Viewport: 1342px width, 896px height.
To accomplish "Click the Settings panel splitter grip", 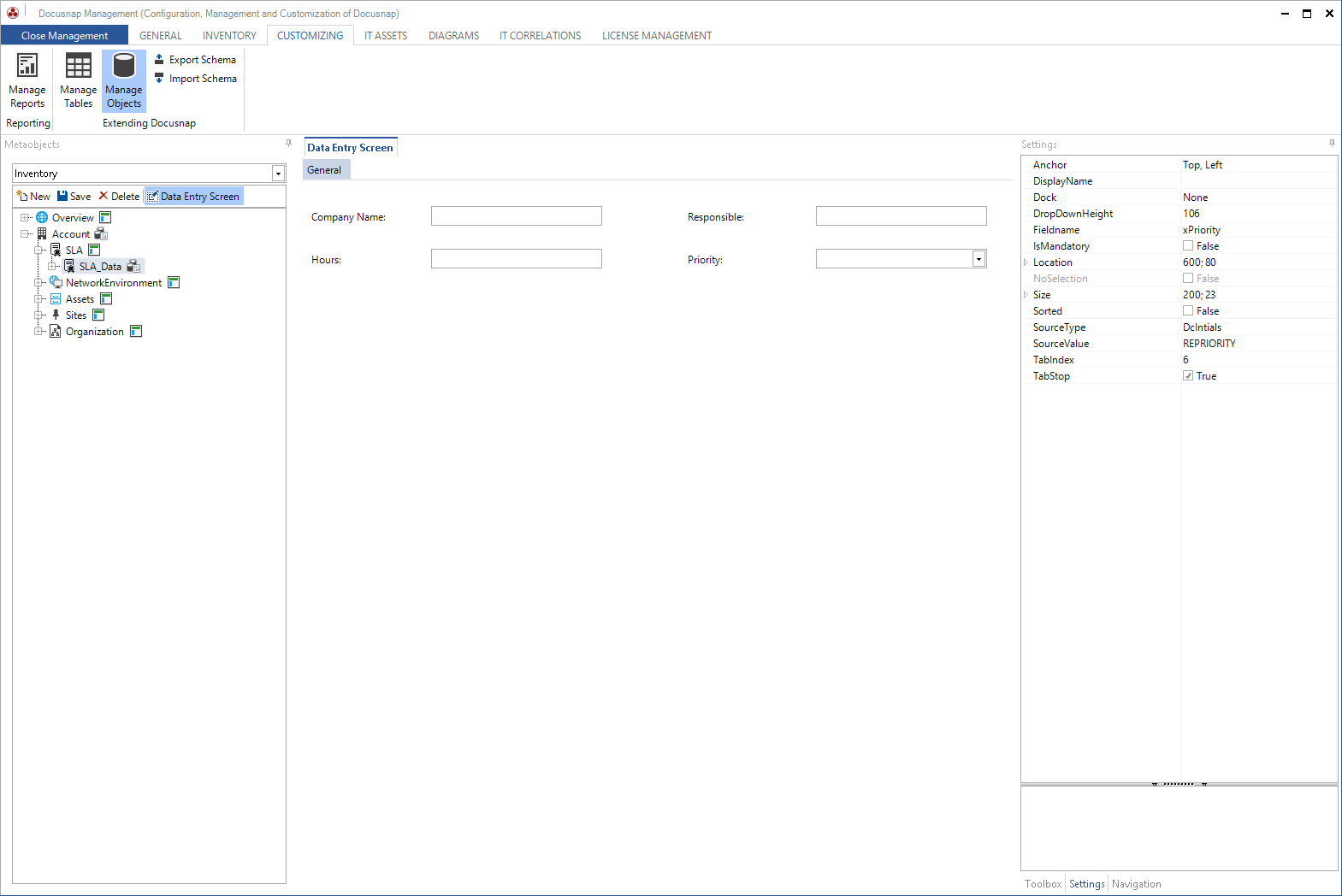I will (x=1179, y=783).
